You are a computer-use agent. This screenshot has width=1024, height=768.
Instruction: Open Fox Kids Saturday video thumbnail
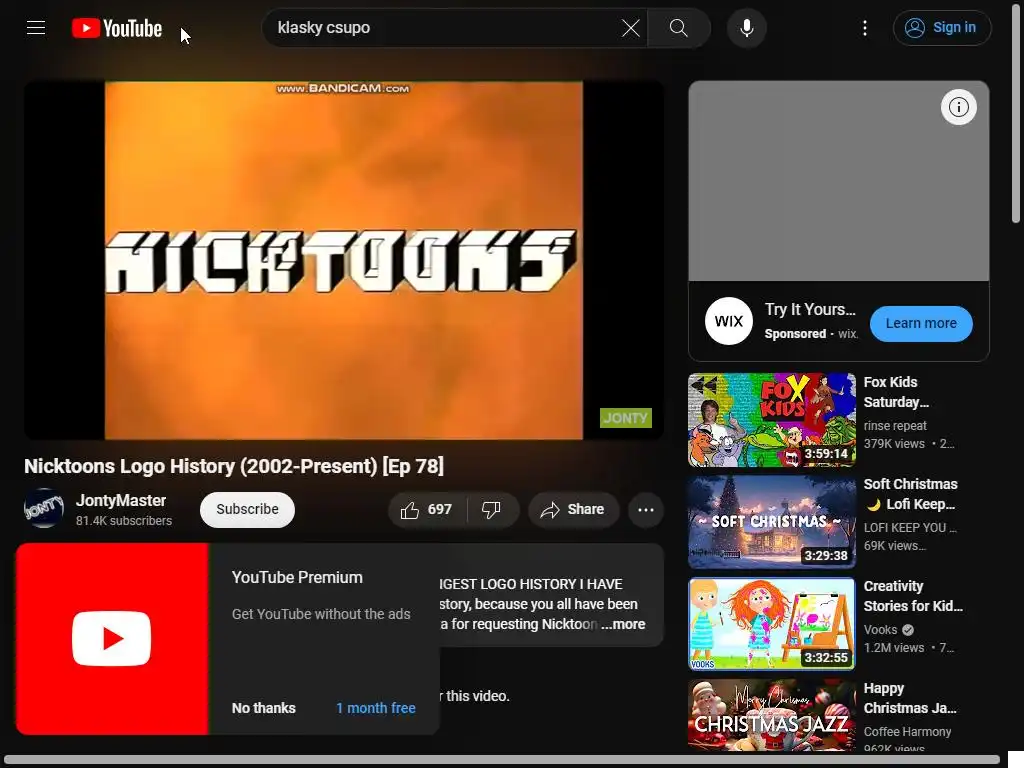(771, 420)
